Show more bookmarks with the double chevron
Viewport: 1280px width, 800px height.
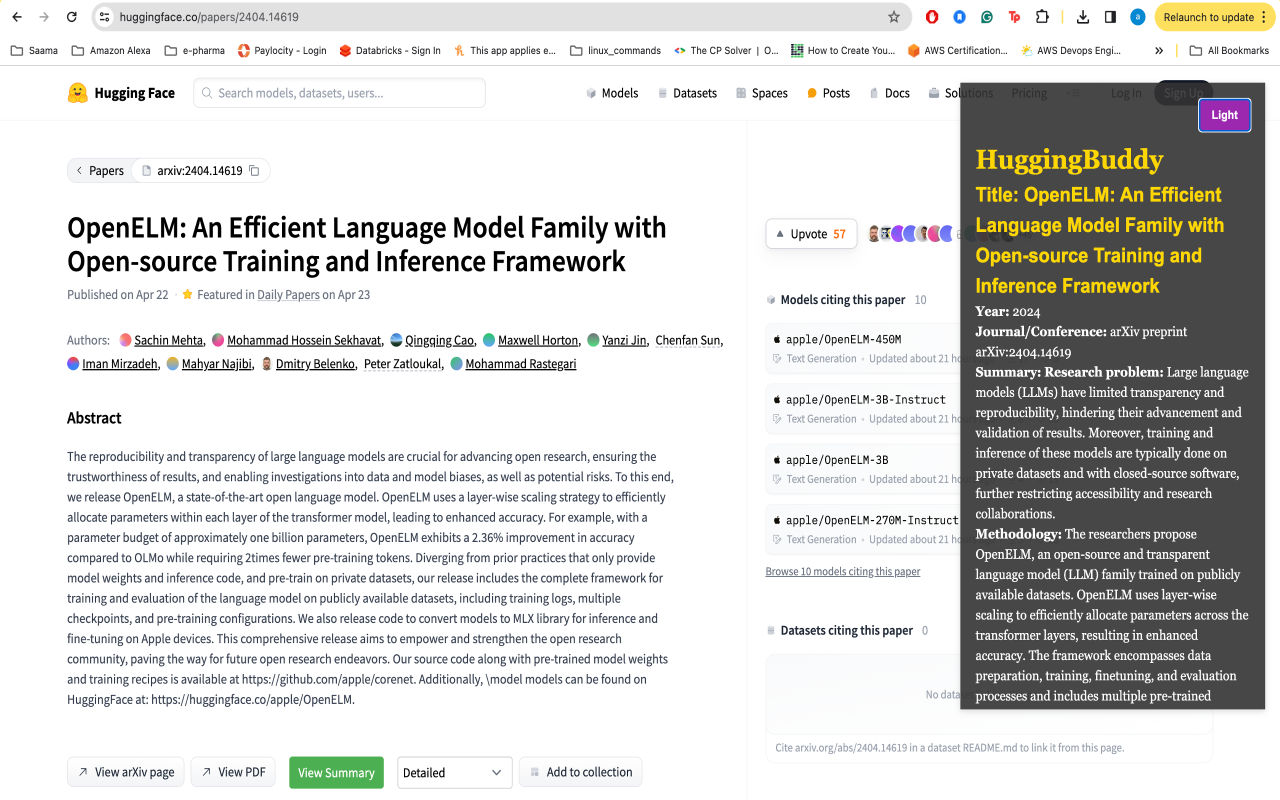(x=1159, y=50)
